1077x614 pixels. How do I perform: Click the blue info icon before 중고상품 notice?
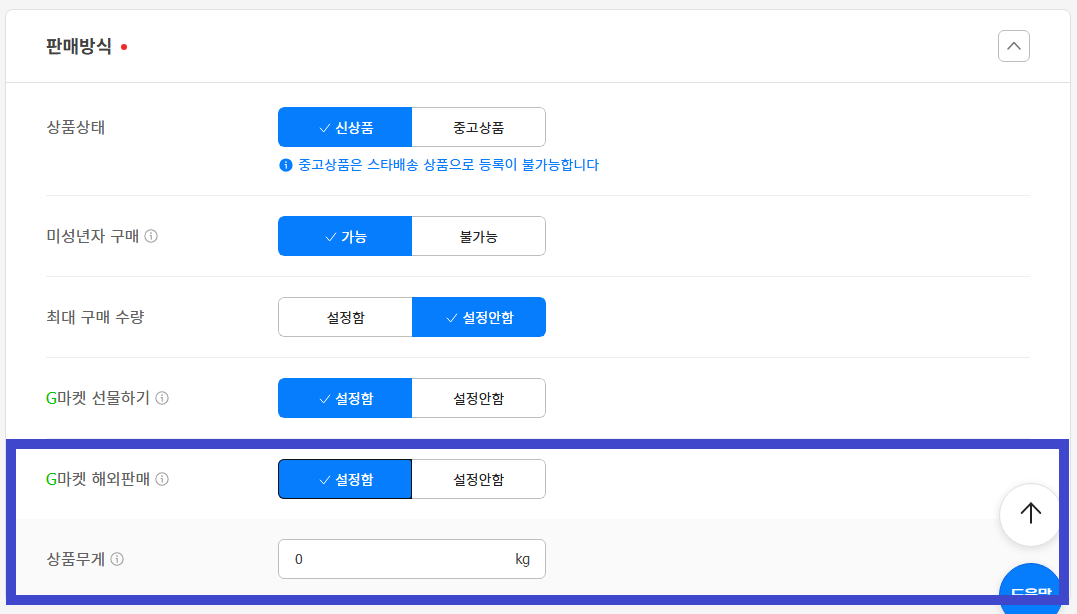[x=286, y=165]
